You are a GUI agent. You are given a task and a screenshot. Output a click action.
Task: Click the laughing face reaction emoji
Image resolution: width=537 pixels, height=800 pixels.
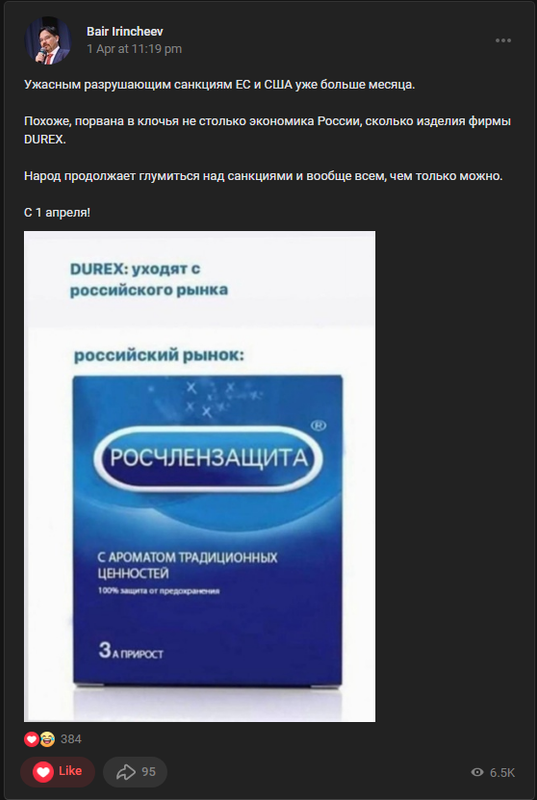coord(47,739)
